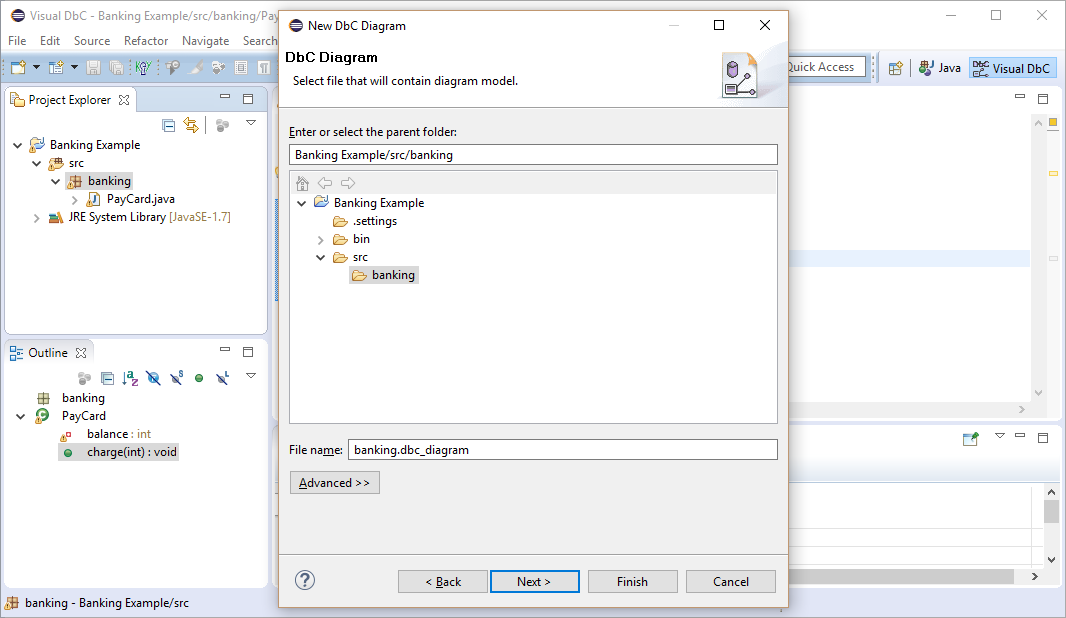Collapse banking package in Project Explorer
The width and height of the screenshot is (1066, 618).
tap(56, 181)
